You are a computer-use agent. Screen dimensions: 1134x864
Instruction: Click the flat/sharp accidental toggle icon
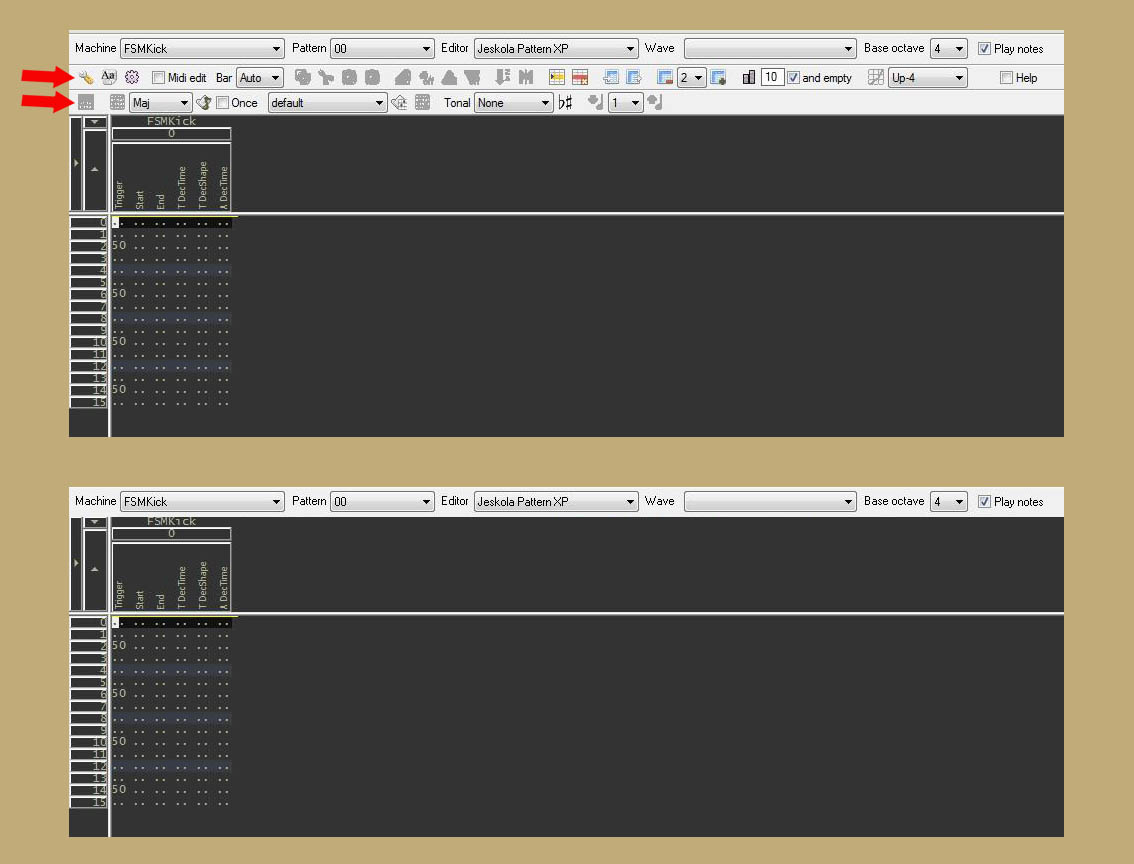coord(566,102)
